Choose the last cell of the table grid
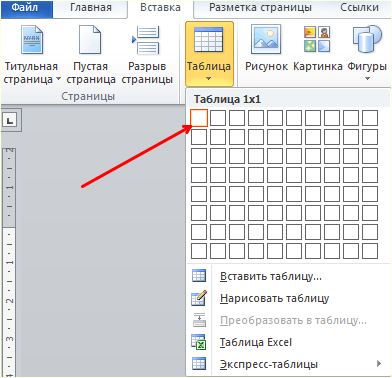Viewport: 392px width, 378px height. click(370, 251)
